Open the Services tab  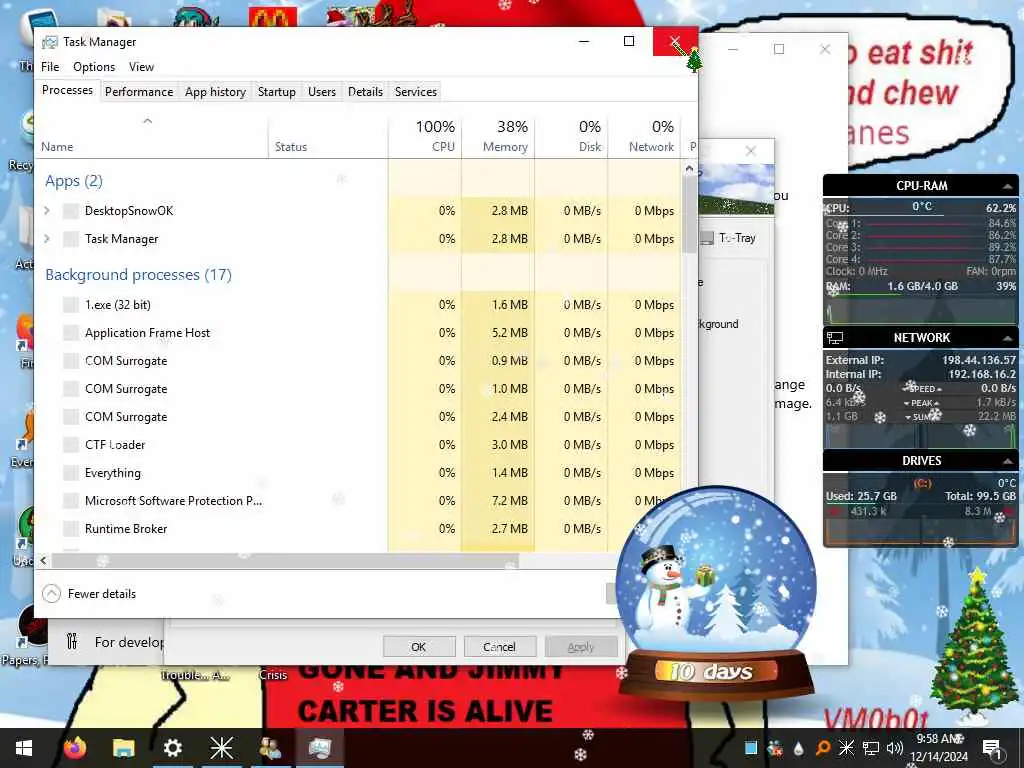pos(415,91)
